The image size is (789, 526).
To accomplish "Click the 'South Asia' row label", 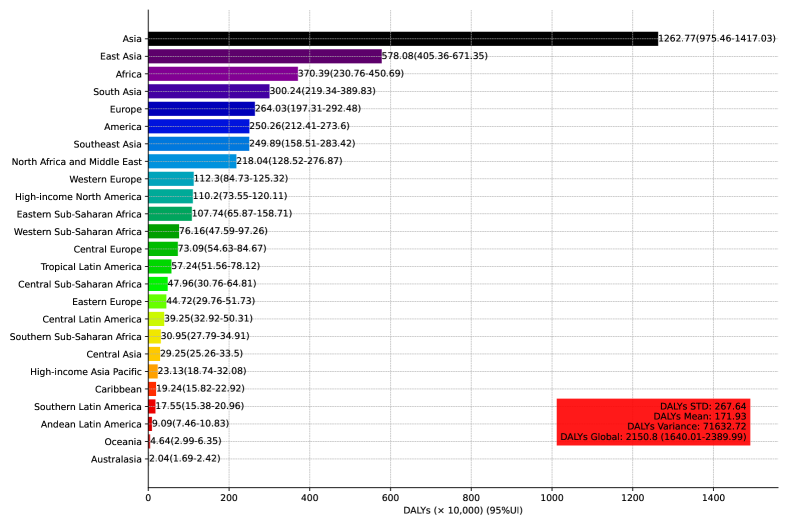I will coord(117,92).
